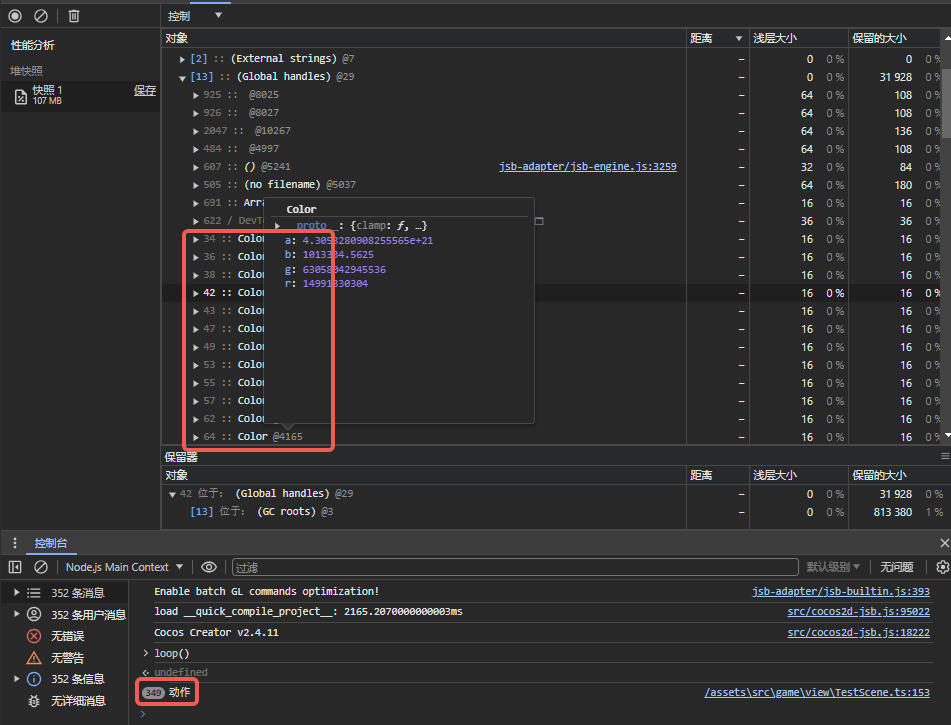Viewport: 951px width, 725px height.
Task: Expand the 2047 :: @10267 row
Action: pos(195,131)
